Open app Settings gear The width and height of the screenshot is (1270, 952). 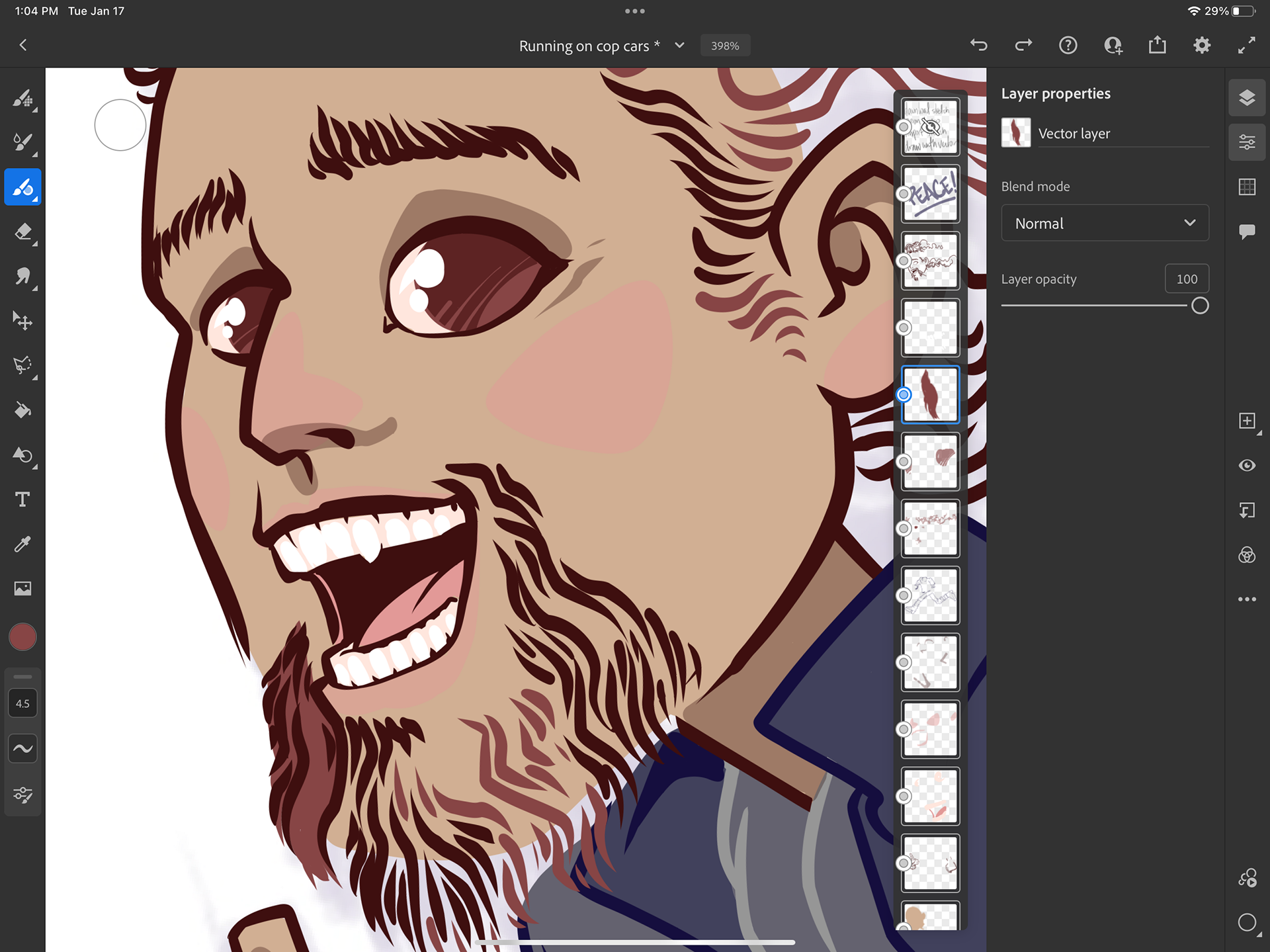coord(1202,45)
